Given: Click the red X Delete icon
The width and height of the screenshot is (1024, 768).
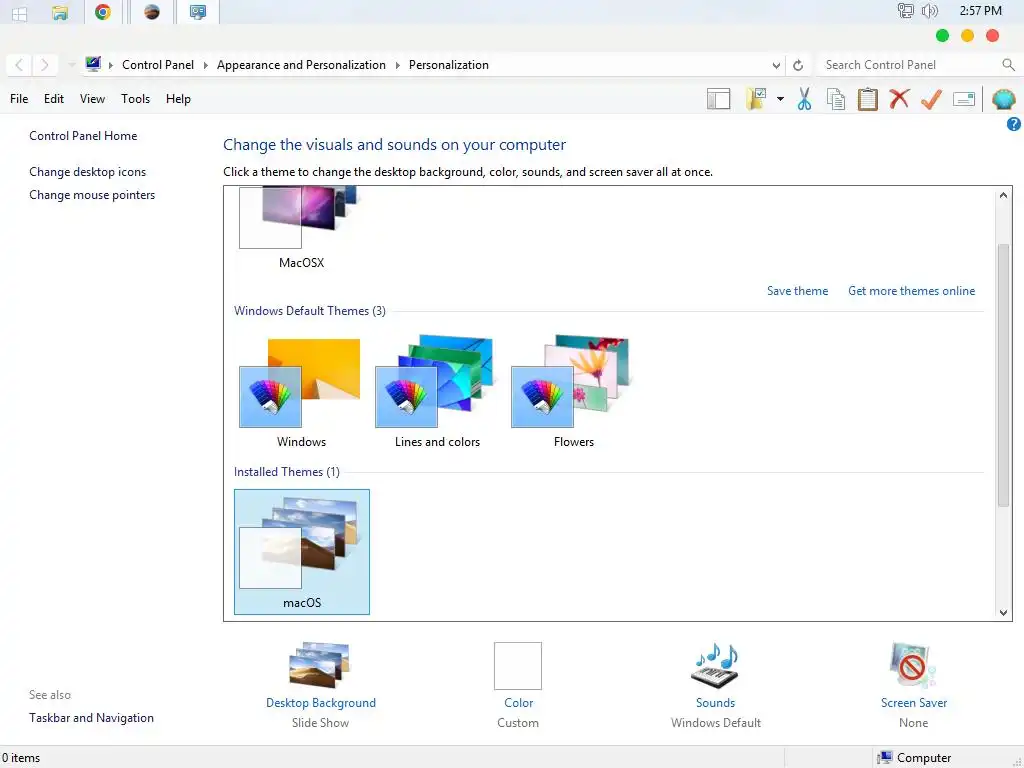Looking at the screenshot, I should pyautogui.click(x=899, y=99).
